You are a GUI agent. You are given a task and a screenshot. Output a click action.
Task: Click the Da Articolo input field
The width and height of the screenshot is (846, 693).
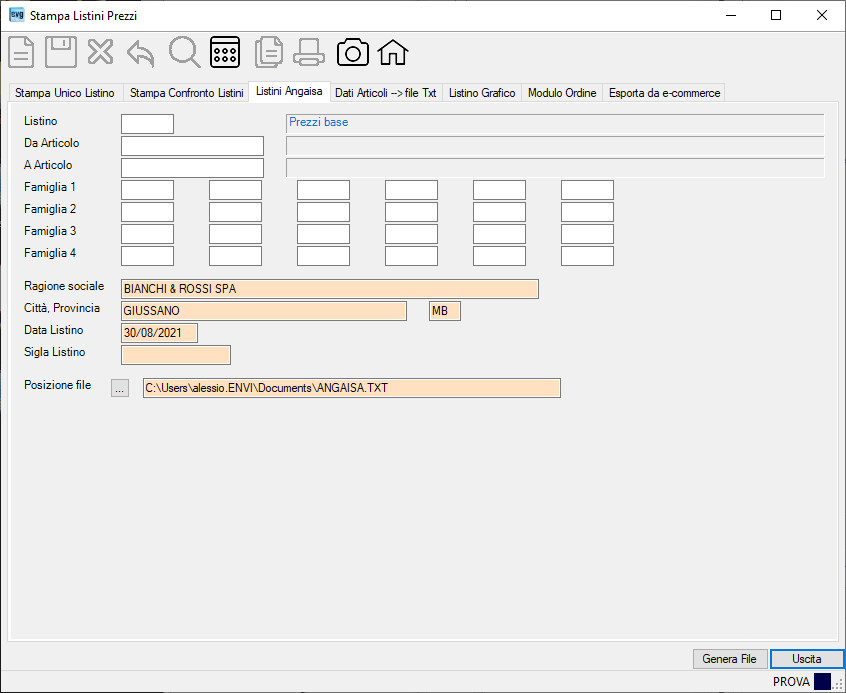coord(193,146)
